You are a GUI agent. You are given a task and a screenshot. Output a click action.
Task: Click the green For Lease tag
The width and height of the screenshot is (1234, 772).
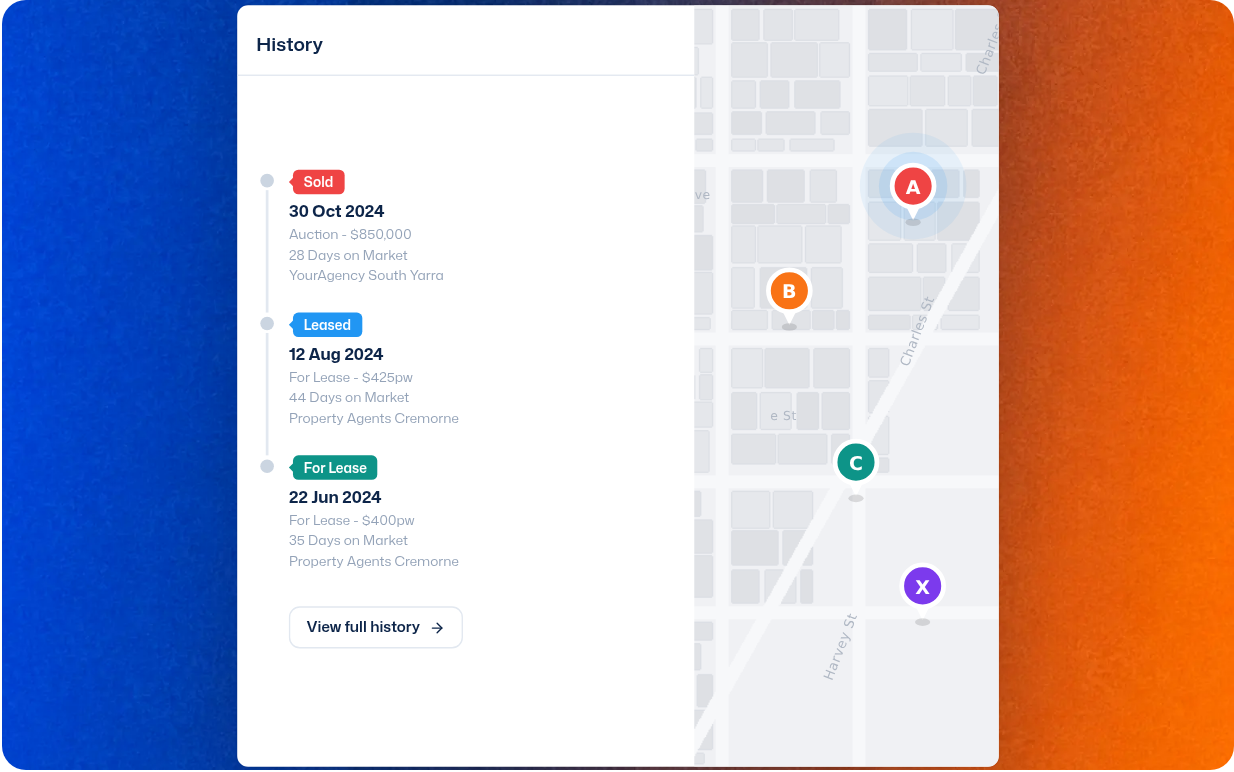tap(334, 468)
